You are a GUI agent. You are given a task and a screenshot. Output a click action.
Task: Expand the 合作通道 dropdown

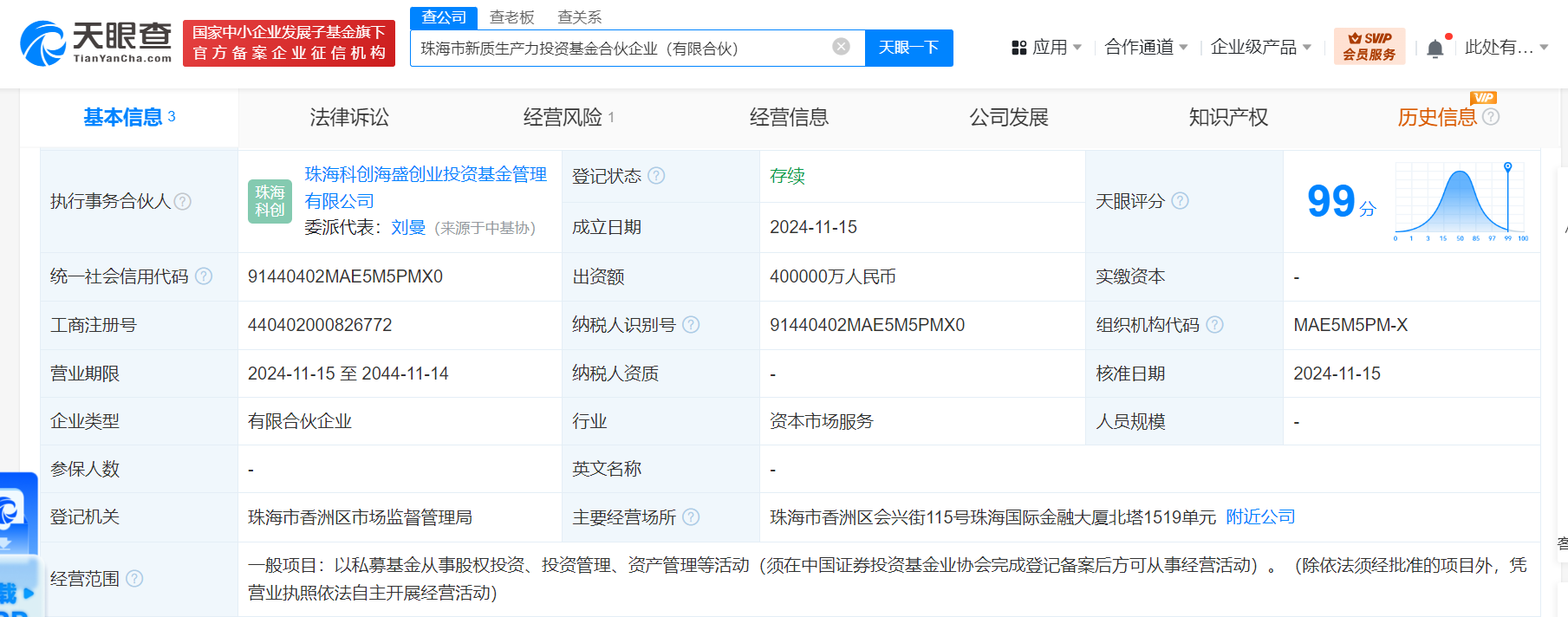[1145, 48]
